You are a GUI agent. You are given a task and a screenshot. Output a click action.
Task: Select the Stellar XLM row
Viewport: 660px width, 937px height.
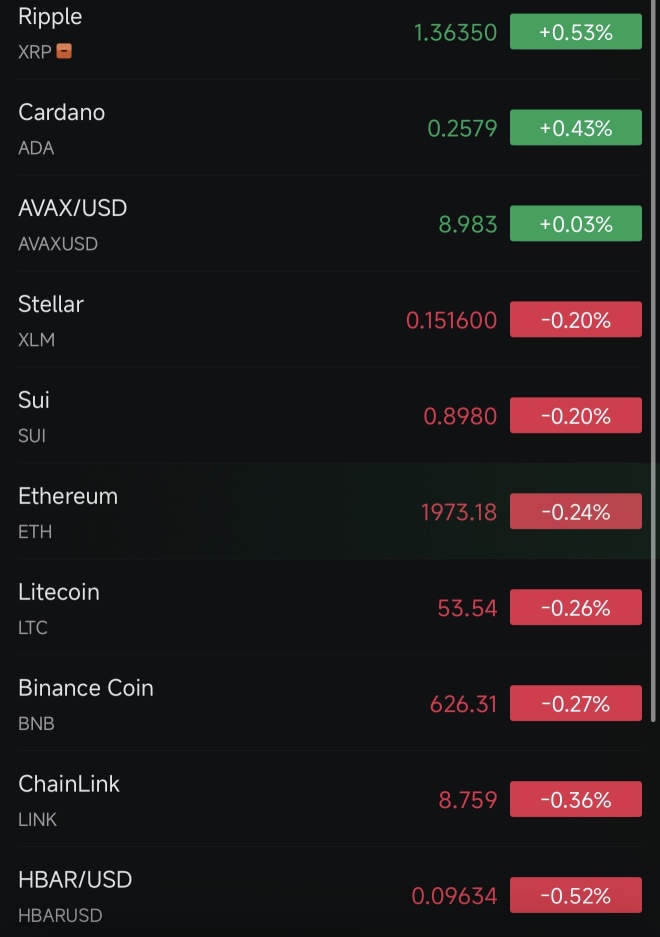click(330, 320)
